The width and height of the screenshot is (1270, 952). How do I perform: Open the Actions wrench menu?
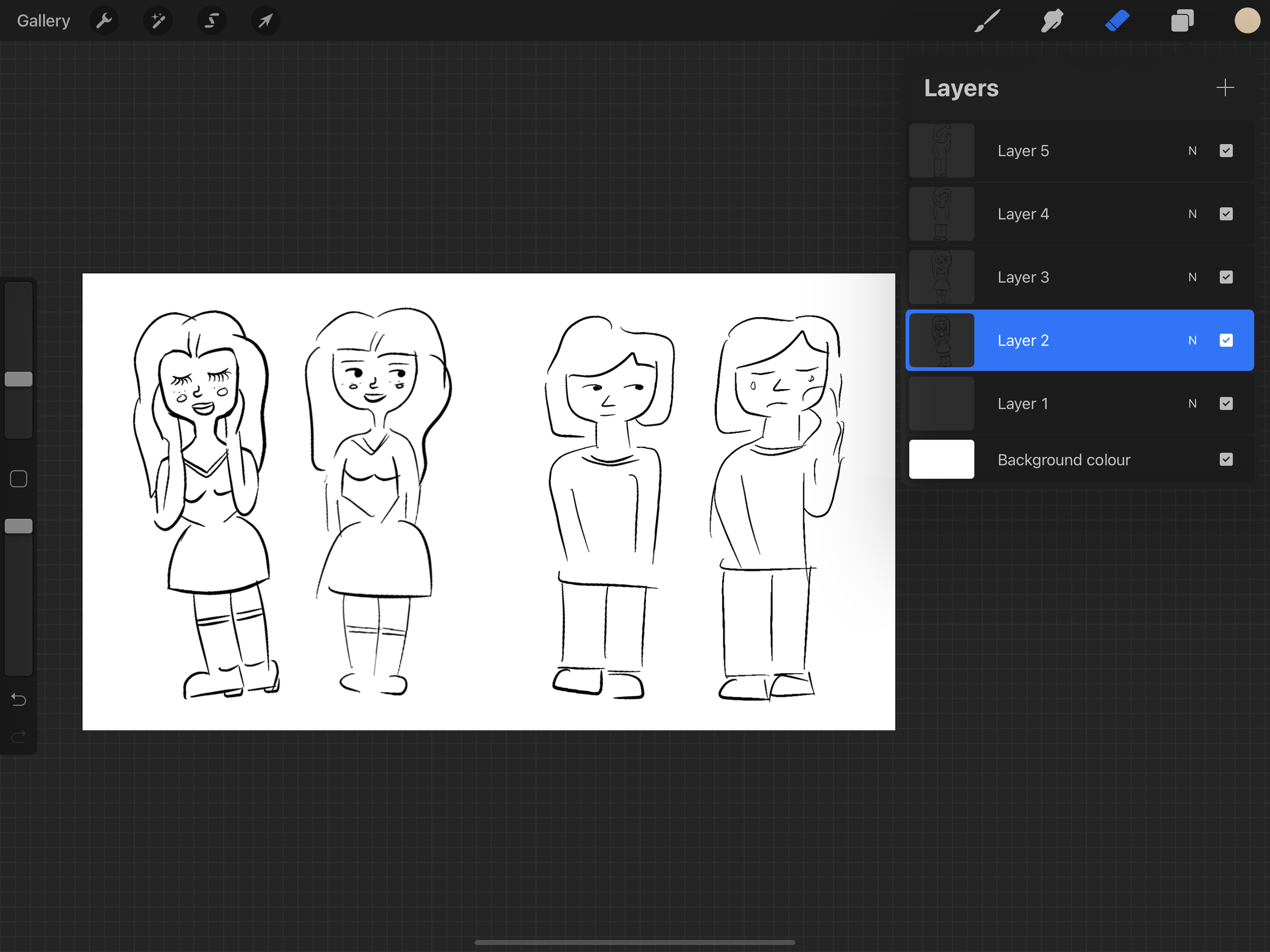(x=104, y=21)
